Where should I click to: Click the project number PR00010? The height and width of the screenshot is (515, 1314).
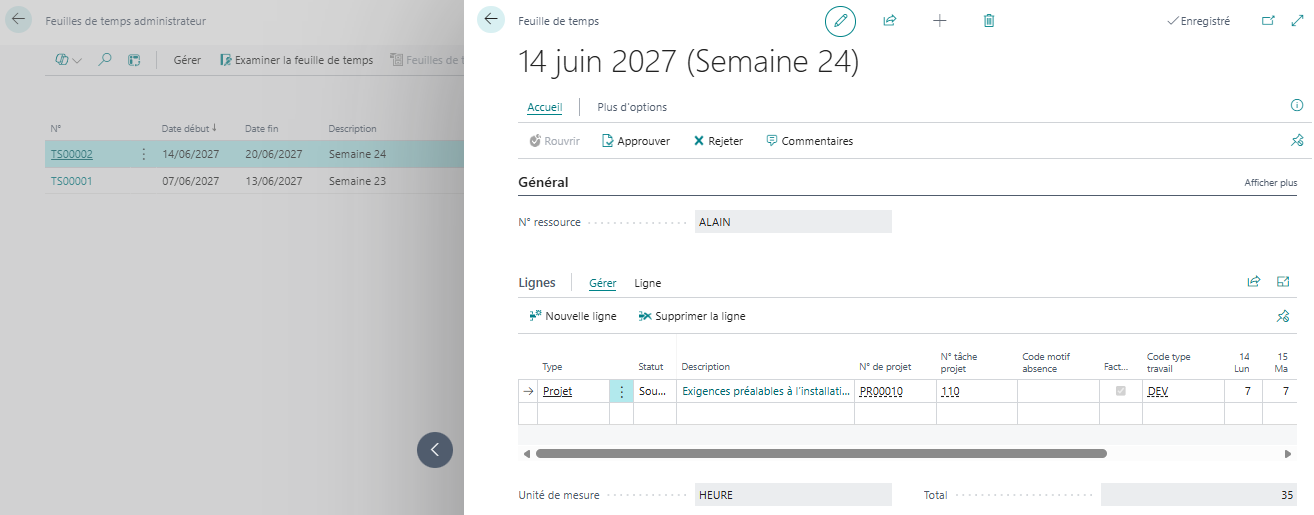point(881,391)
